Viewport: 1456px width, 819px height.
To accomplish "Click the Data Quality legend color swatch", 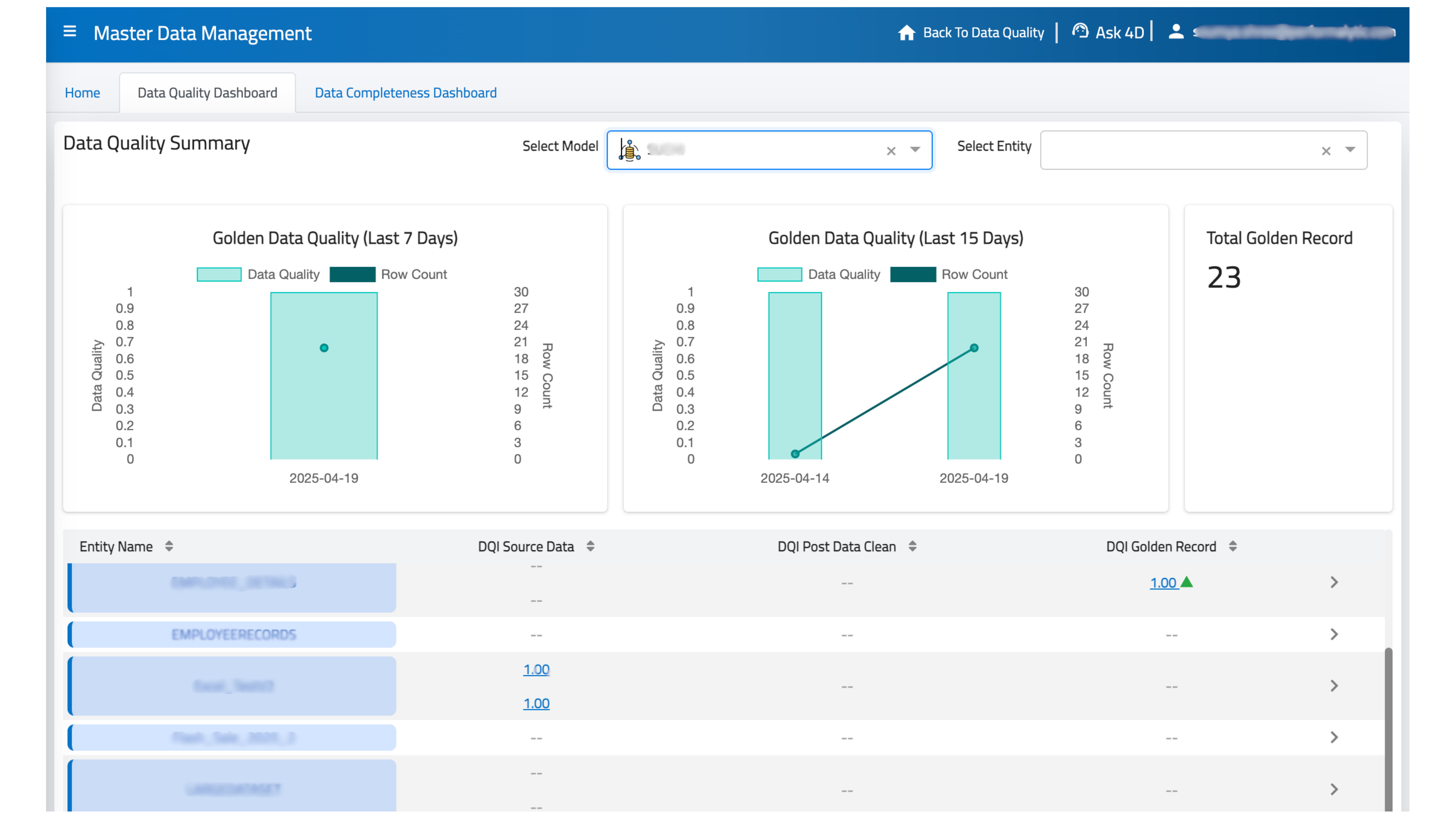I will (x=219, y=274).
